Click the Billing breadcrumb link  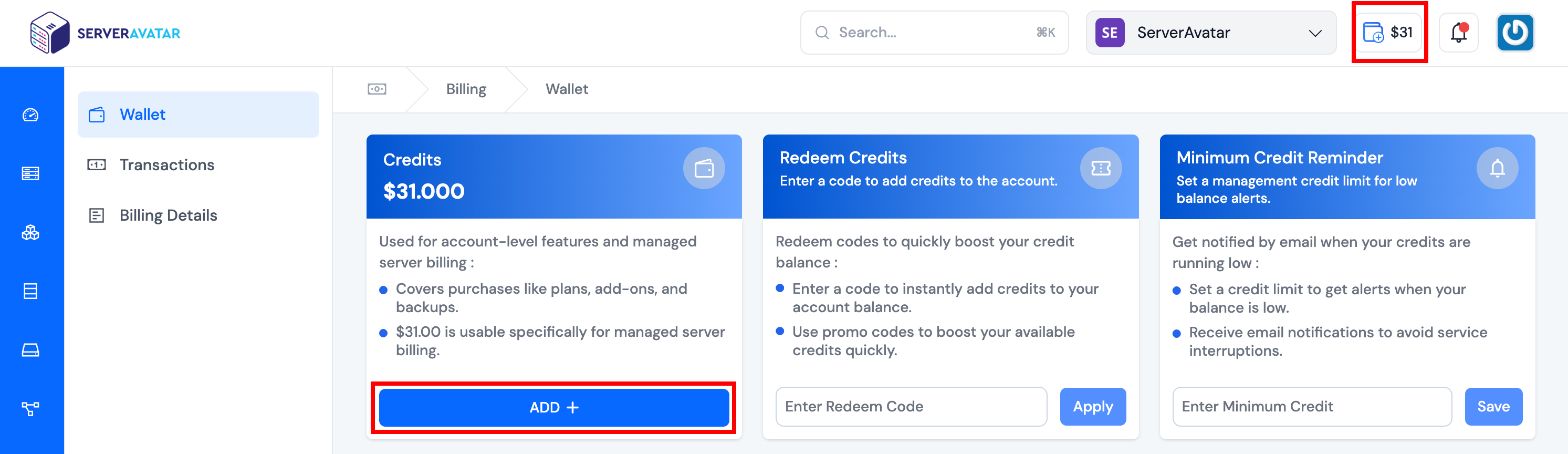(466, 89)
